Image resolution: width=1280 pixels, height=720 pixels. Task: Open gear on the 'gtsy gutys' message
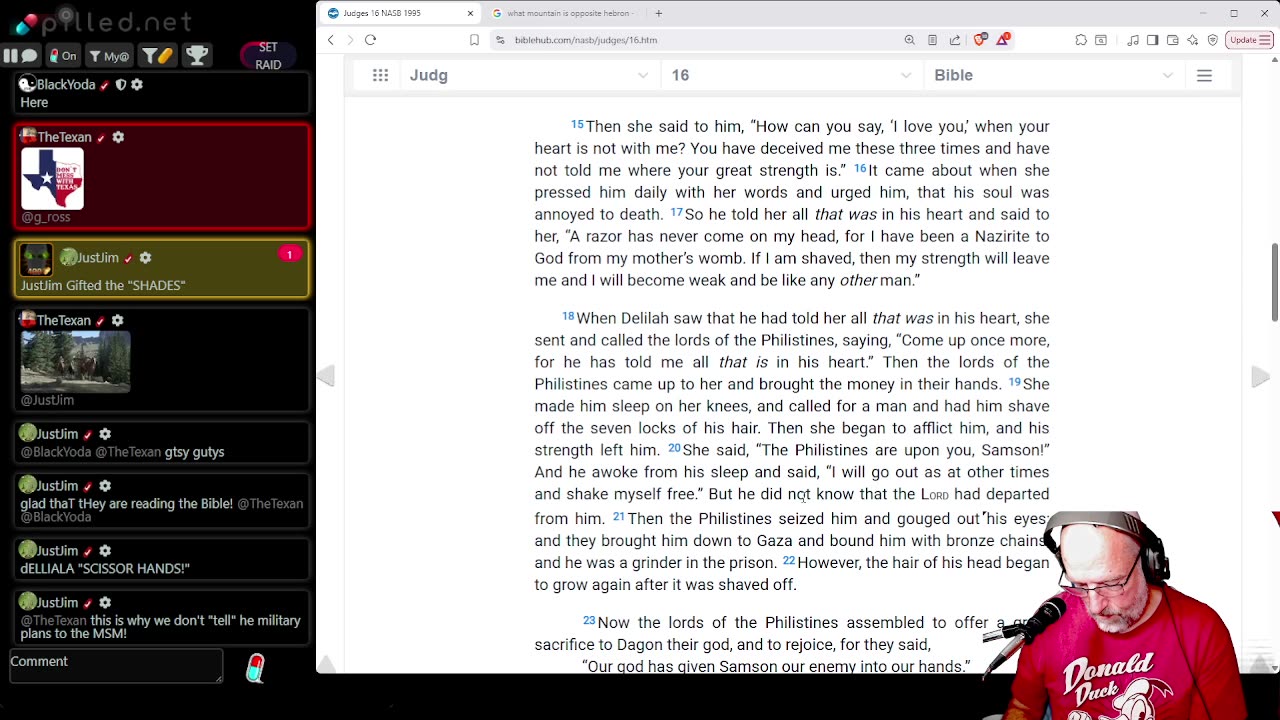pyautogui.click(x=105, y=434)
